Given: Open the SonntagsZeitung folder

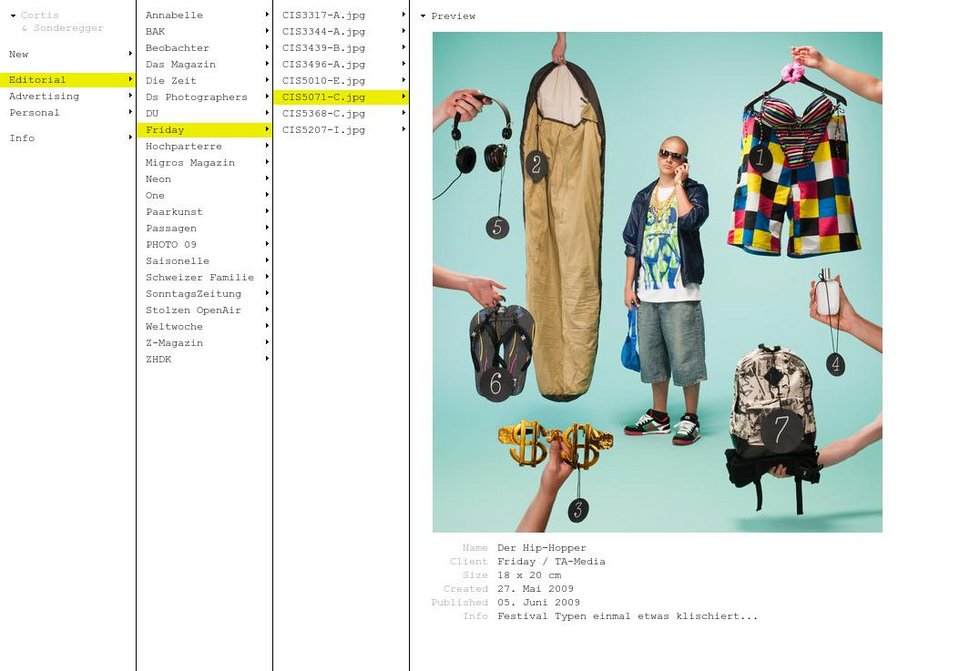Looking at the screenshot, I should tap(193, 294).
